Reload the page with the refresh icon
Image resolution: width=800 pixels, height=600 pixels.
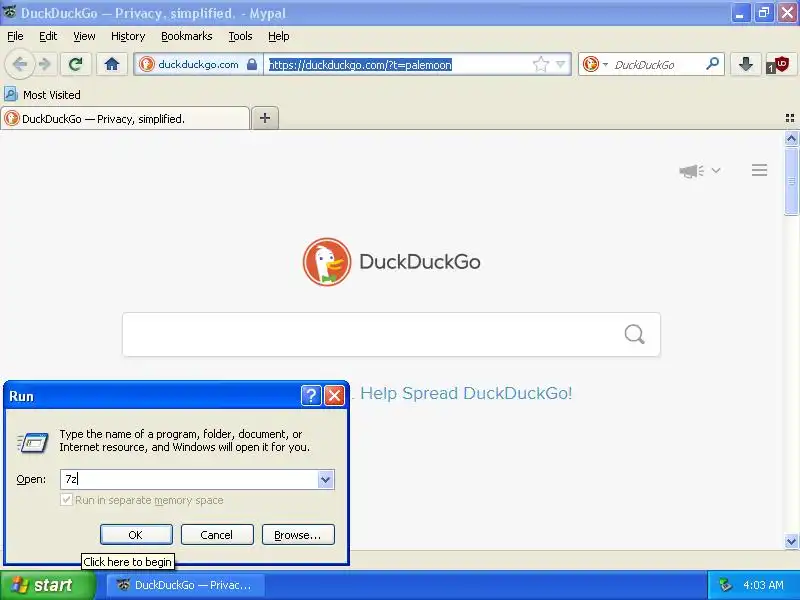pos(76,64)
